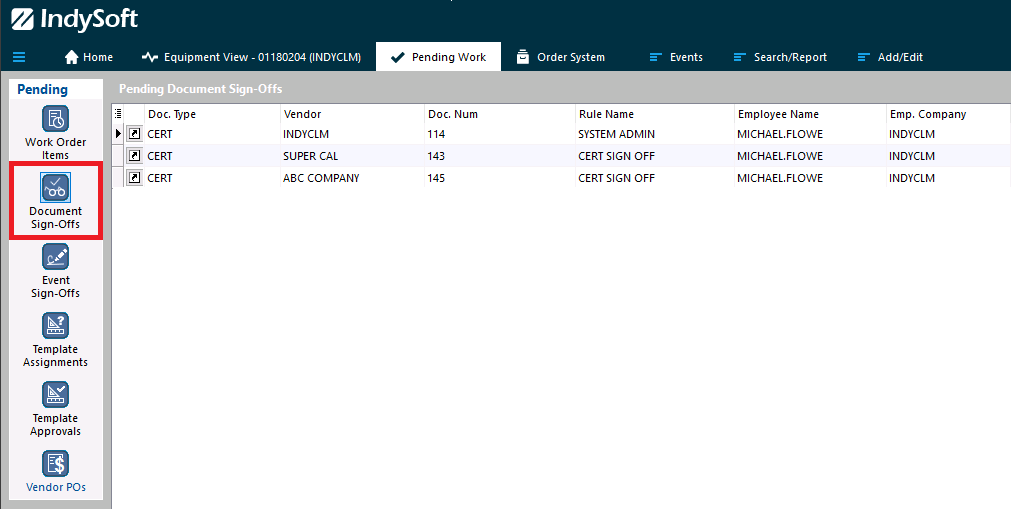Open the Search/Report menu
This screenshot has height=509, width=1011.
(x=780, y=57)
